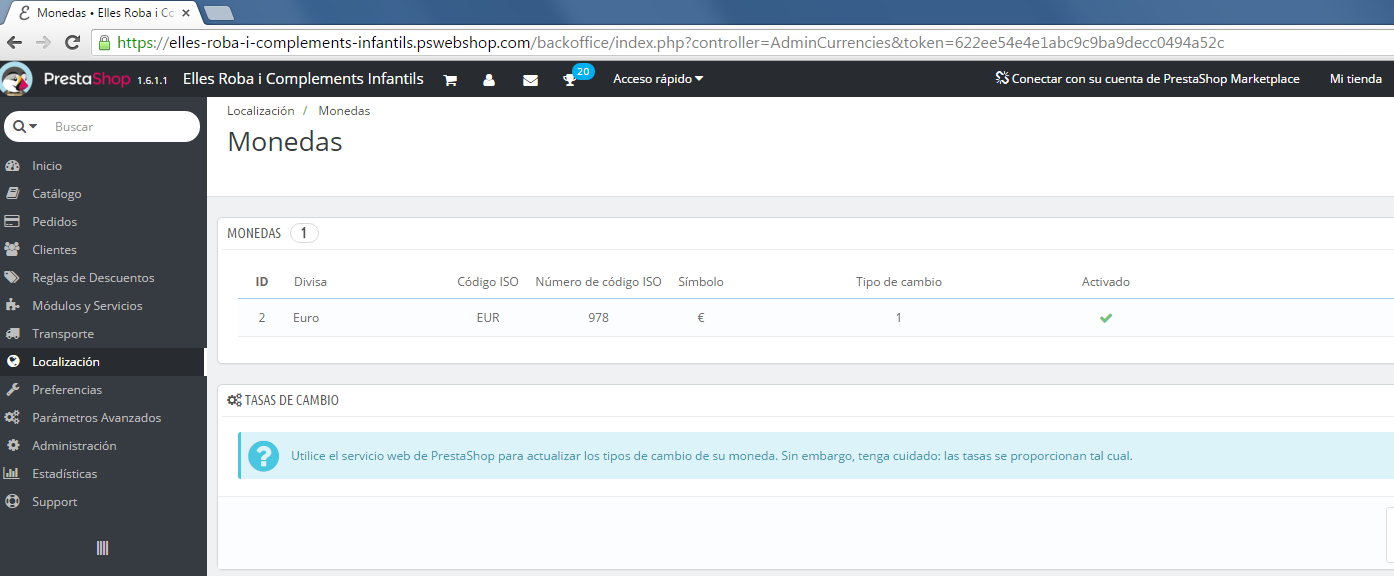Sort by Número de código ISO header
The width and height of the screenshot is (1394, 576).
598,282
